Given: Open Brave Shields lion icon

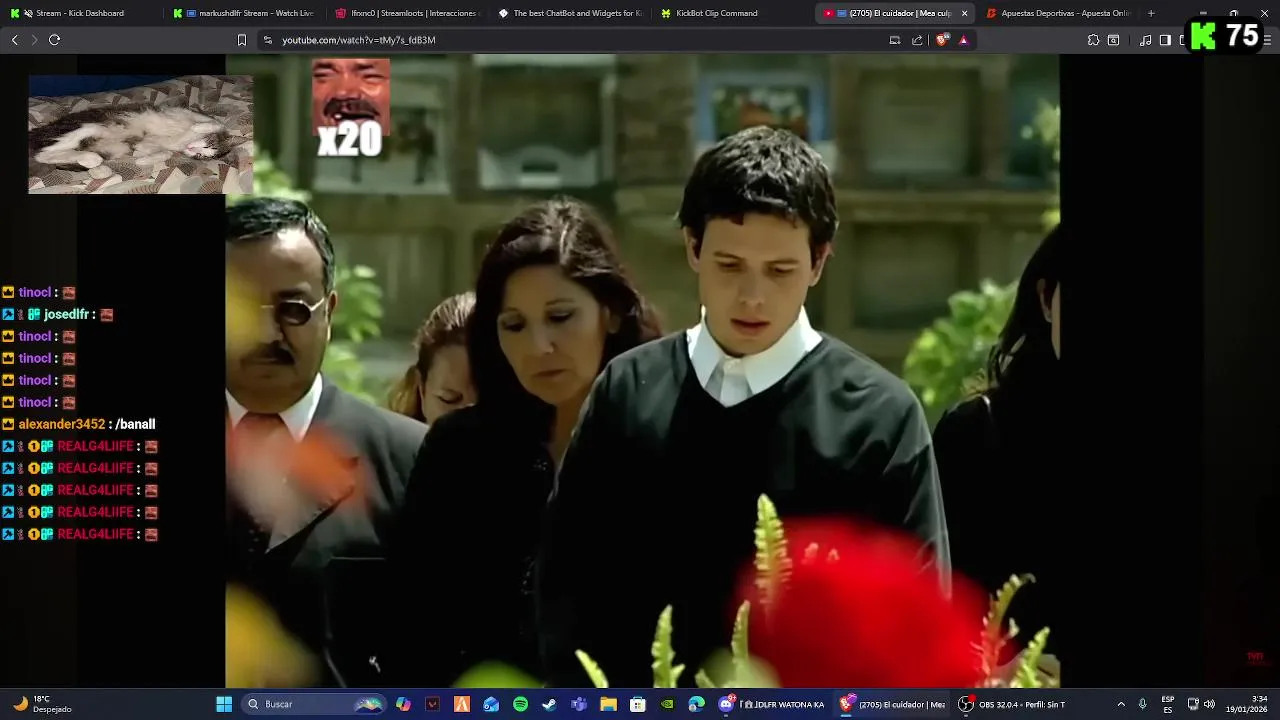Looking at the screenshot, I should [942, 40].
